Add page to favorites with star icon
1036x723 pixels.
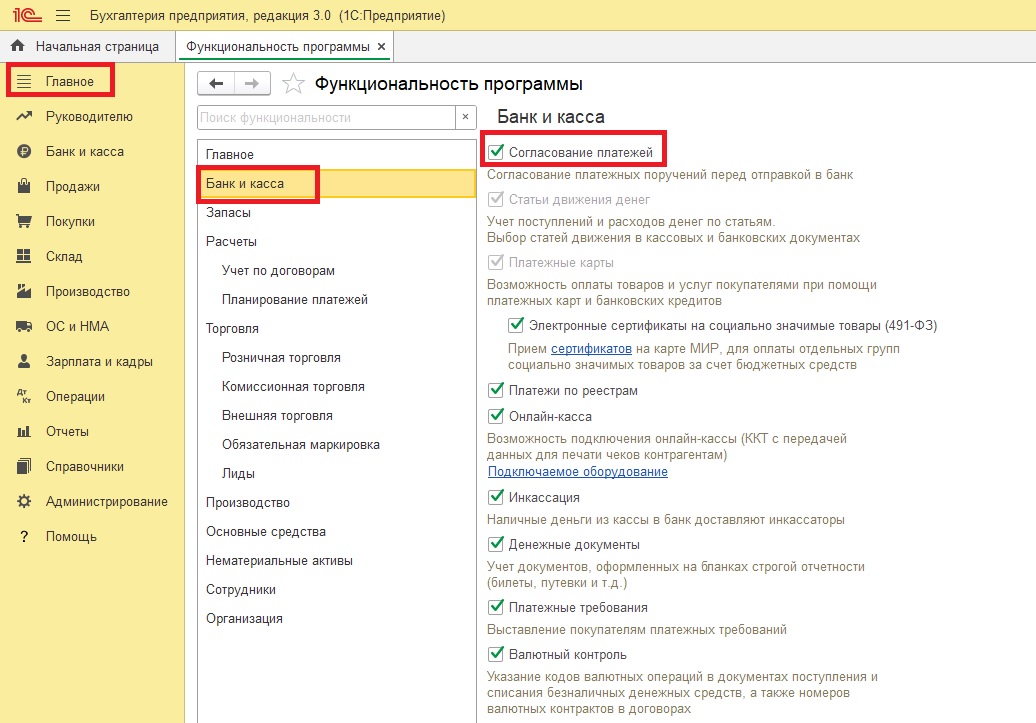pyautogui.click(x=293, y=84)
